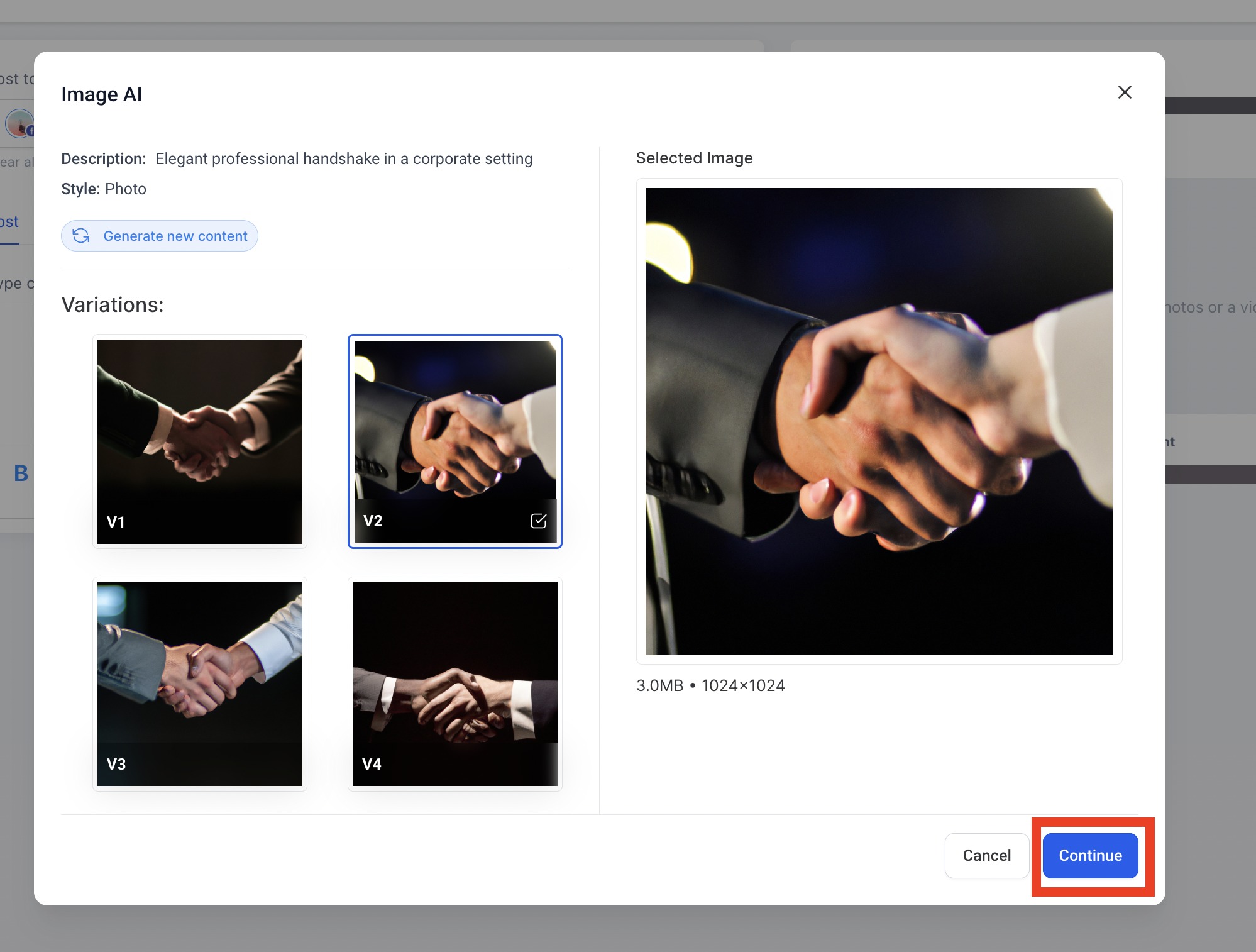Click the refresh arrows icon

point(81,236)
